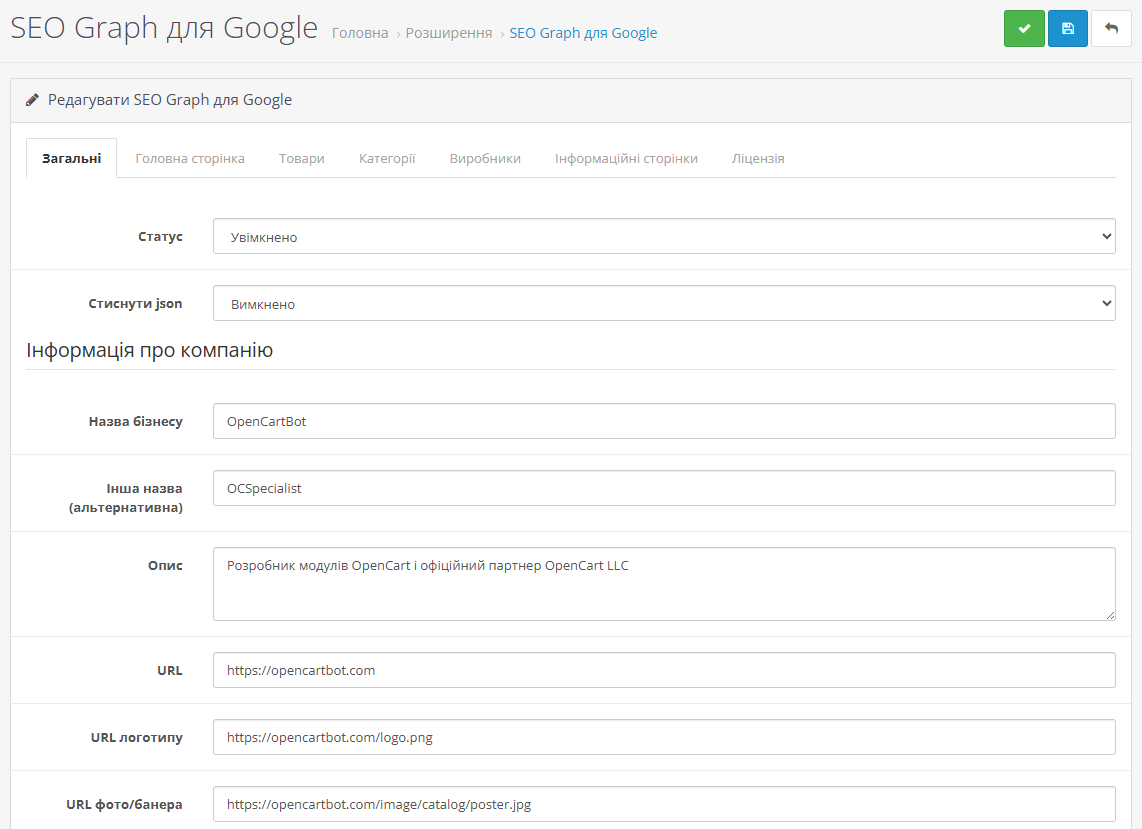Select the Категорії tab

[x=387, y=158]
